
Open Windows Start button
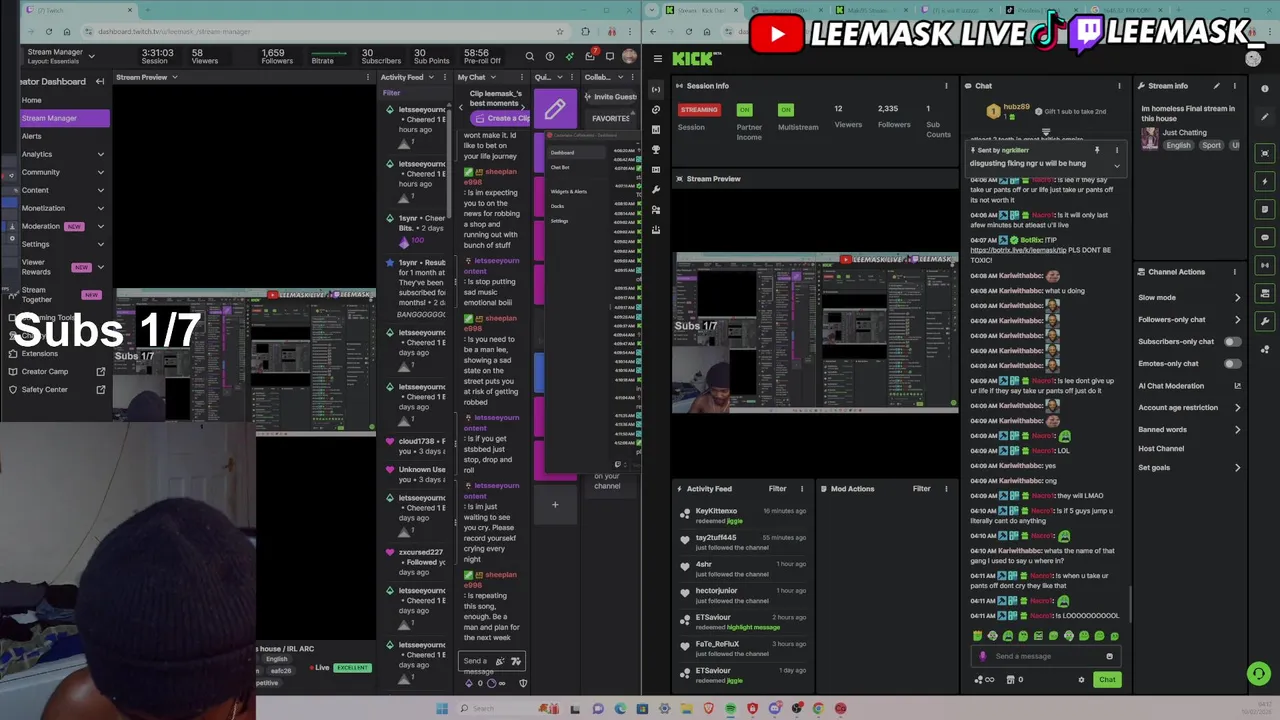pos(441,708)
